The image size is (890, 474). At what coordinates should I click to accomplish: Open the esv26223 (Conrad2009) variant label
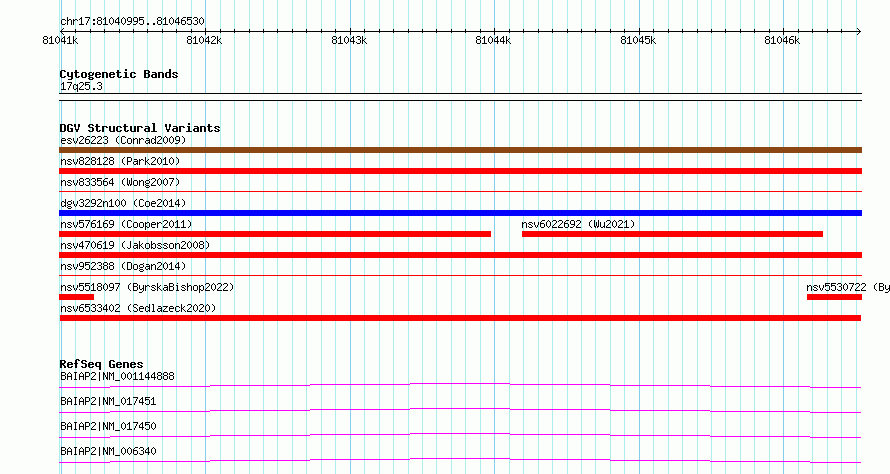pyautogui.click(x=123, y=140)
